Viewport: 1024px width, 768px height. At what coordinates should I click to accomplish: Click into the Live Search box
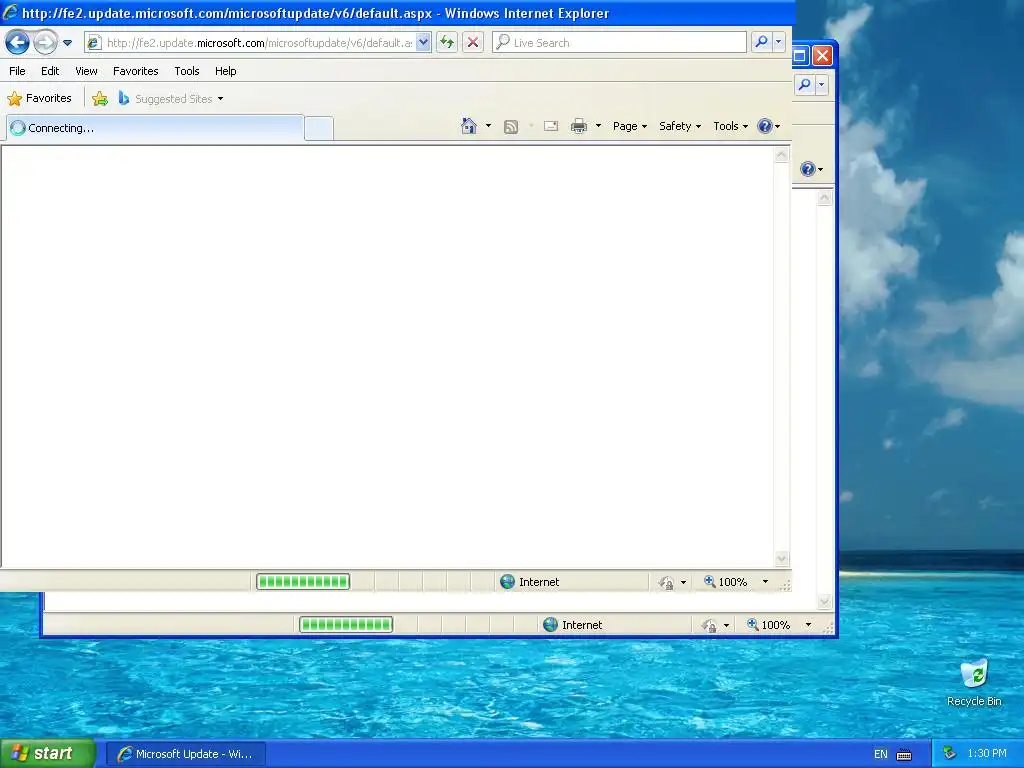click(x=619, y=43)
